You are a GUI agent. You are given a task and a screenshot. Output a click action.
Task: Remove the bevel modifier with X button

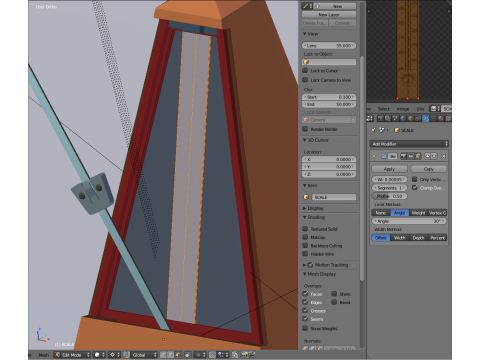[x=443, y=156]
